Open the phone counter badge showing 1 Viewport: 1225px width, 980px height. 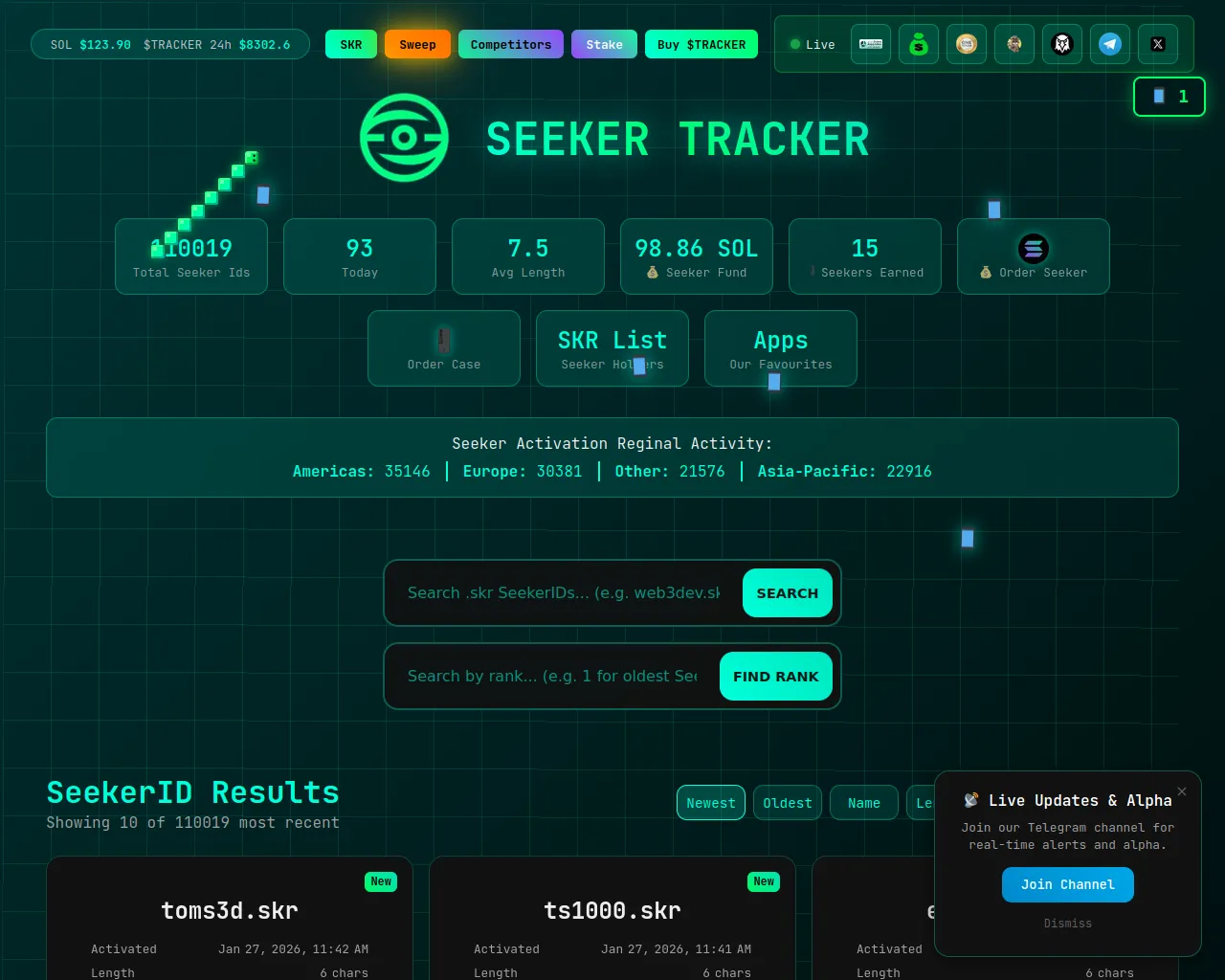pyautogui.click(x=1169, y=97)
